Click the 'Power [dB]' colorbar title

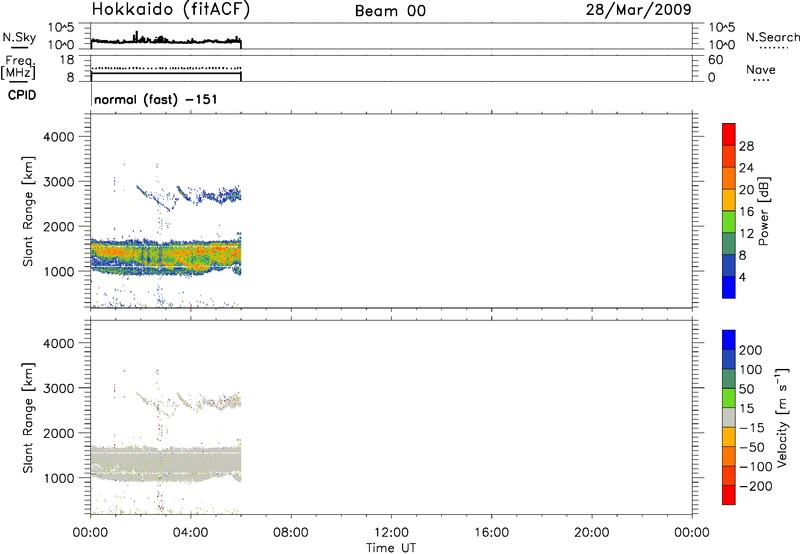(x=764, y=211)
